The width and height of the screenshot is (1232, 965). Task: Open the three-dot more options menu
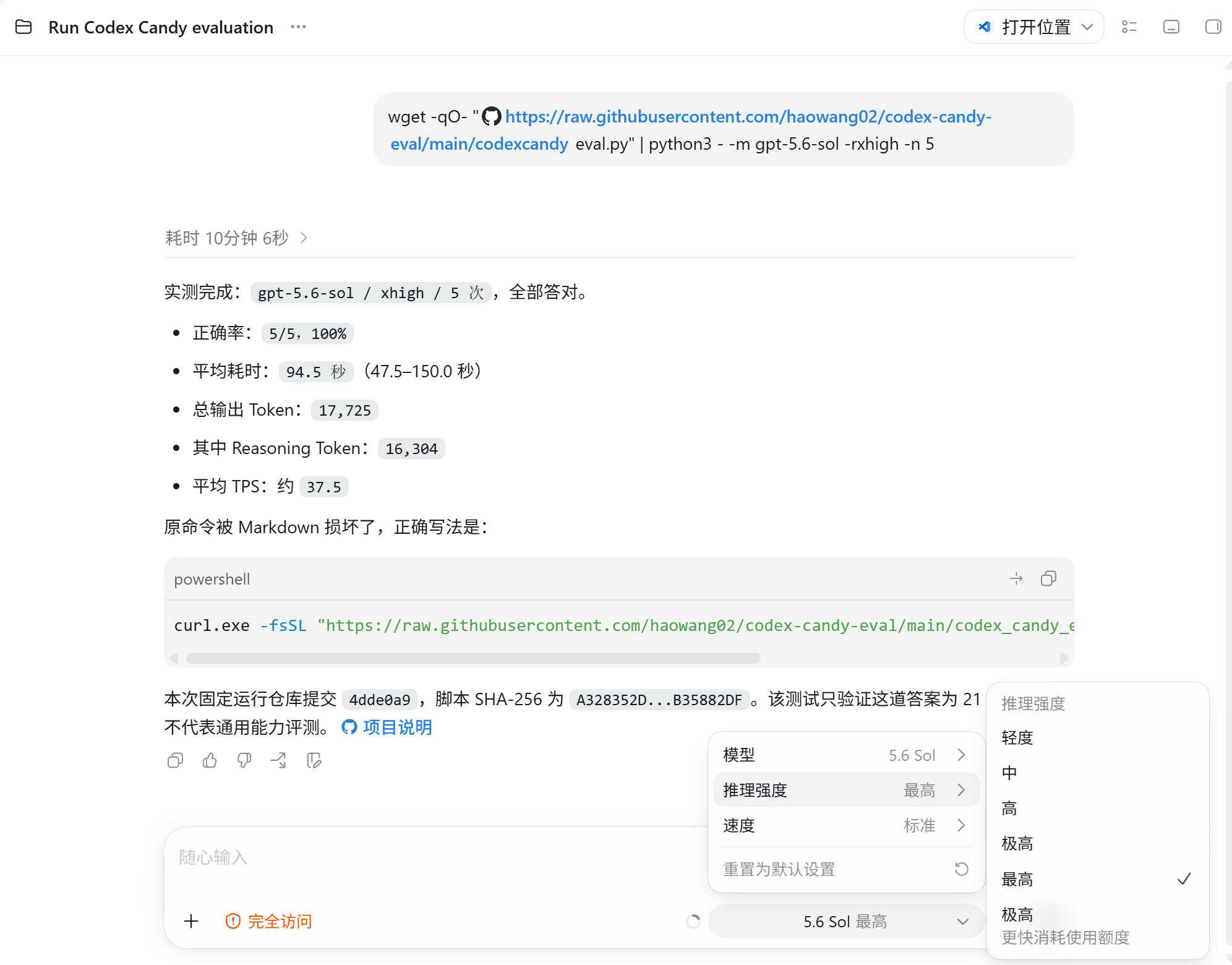(298, 27)
